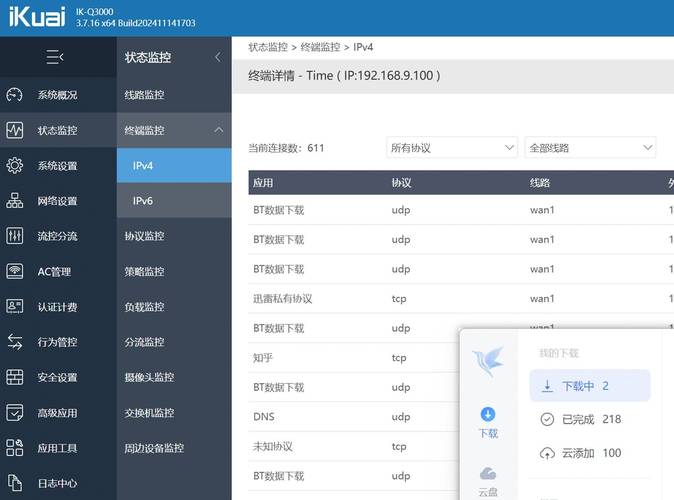This screenshot has width=674, height=500.
Task: Click the 云盘 cloud icon
Action: tap(488, 473)
